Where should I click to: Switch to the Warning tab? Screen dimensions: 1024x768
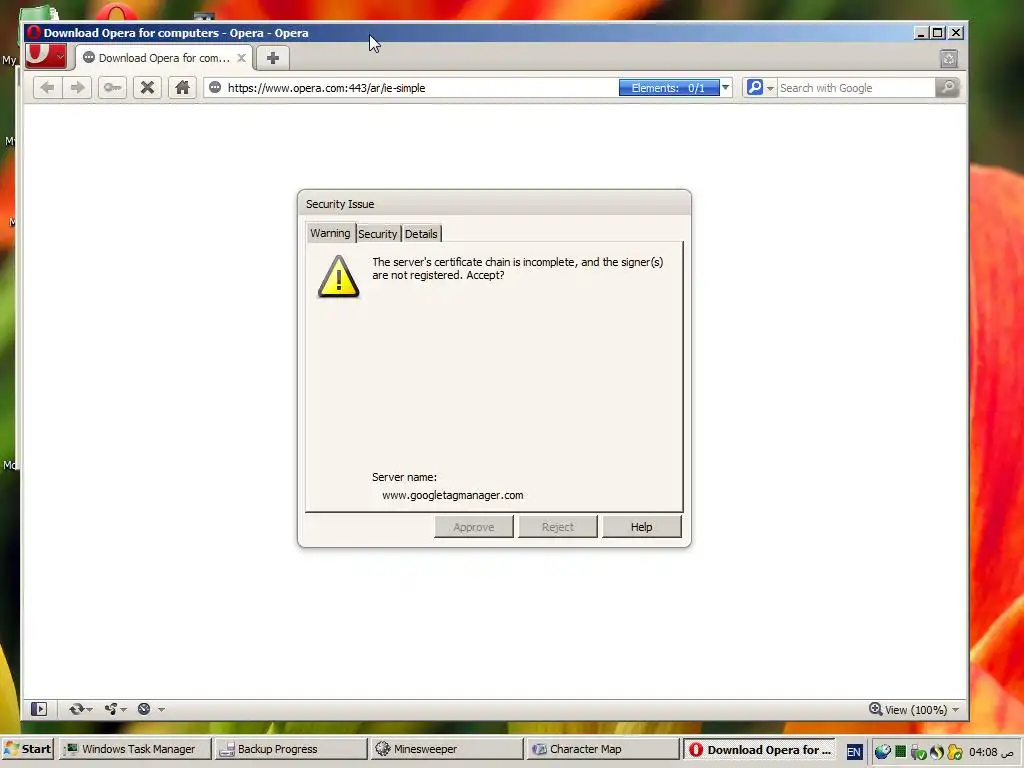pyautogui.click(x=330, y=233)
